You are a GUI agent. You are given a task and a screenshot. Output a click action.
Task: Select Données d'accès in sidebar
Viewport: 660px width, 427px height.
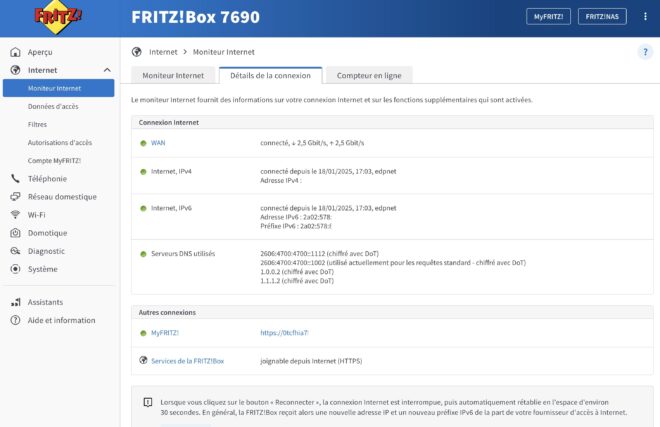pos(54,106)
